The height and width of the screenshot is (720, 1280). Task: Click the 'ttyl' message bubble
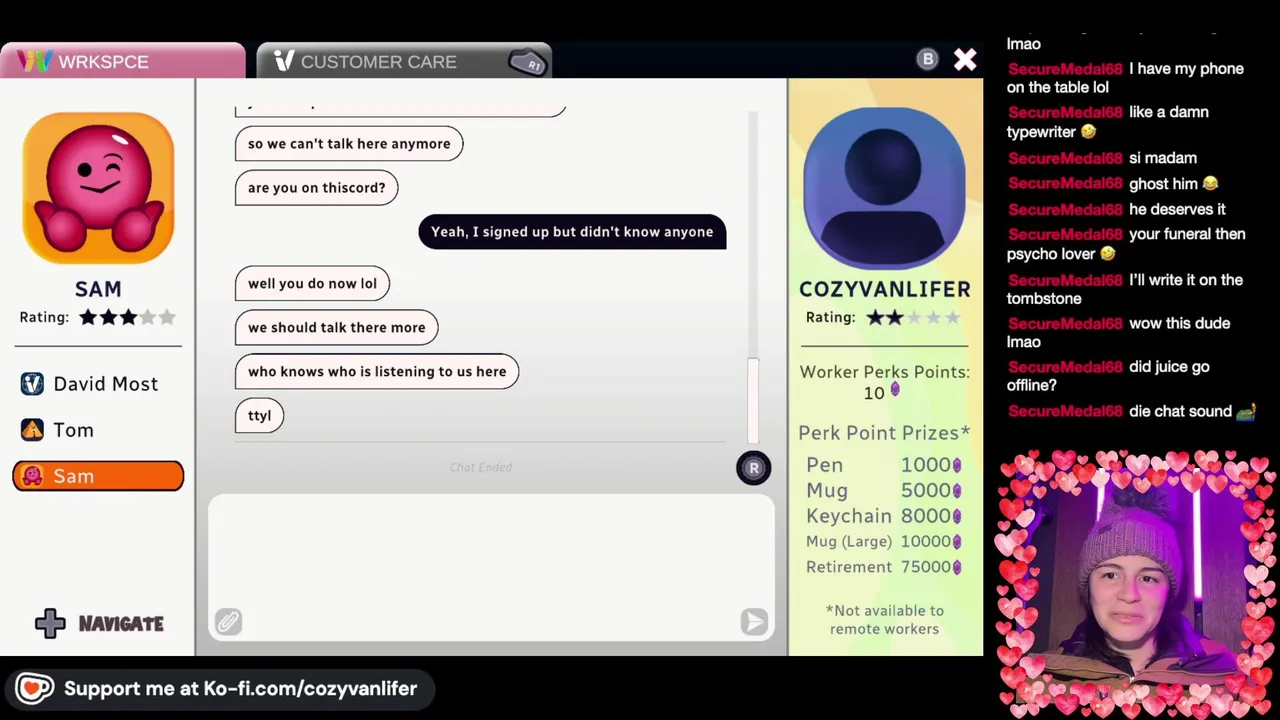click(x=260, y=416)
